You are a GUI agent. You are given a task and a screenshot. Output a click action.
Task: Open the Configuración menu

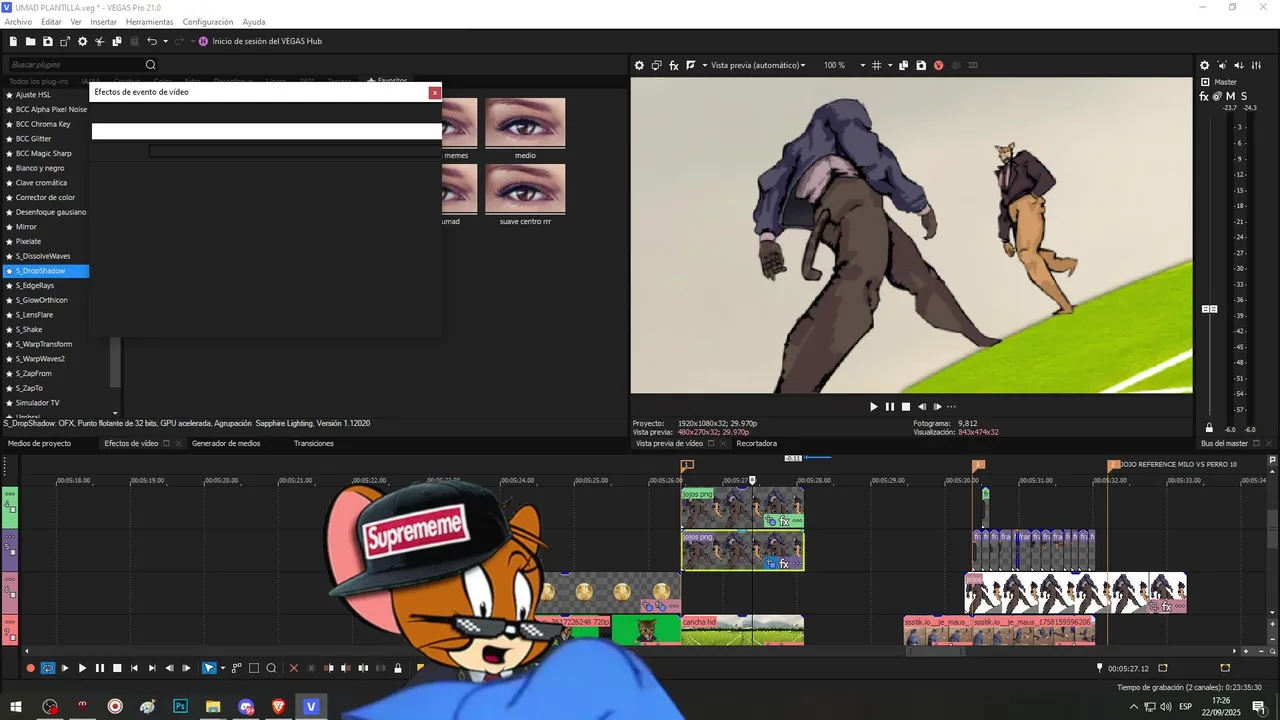[208, 21]
